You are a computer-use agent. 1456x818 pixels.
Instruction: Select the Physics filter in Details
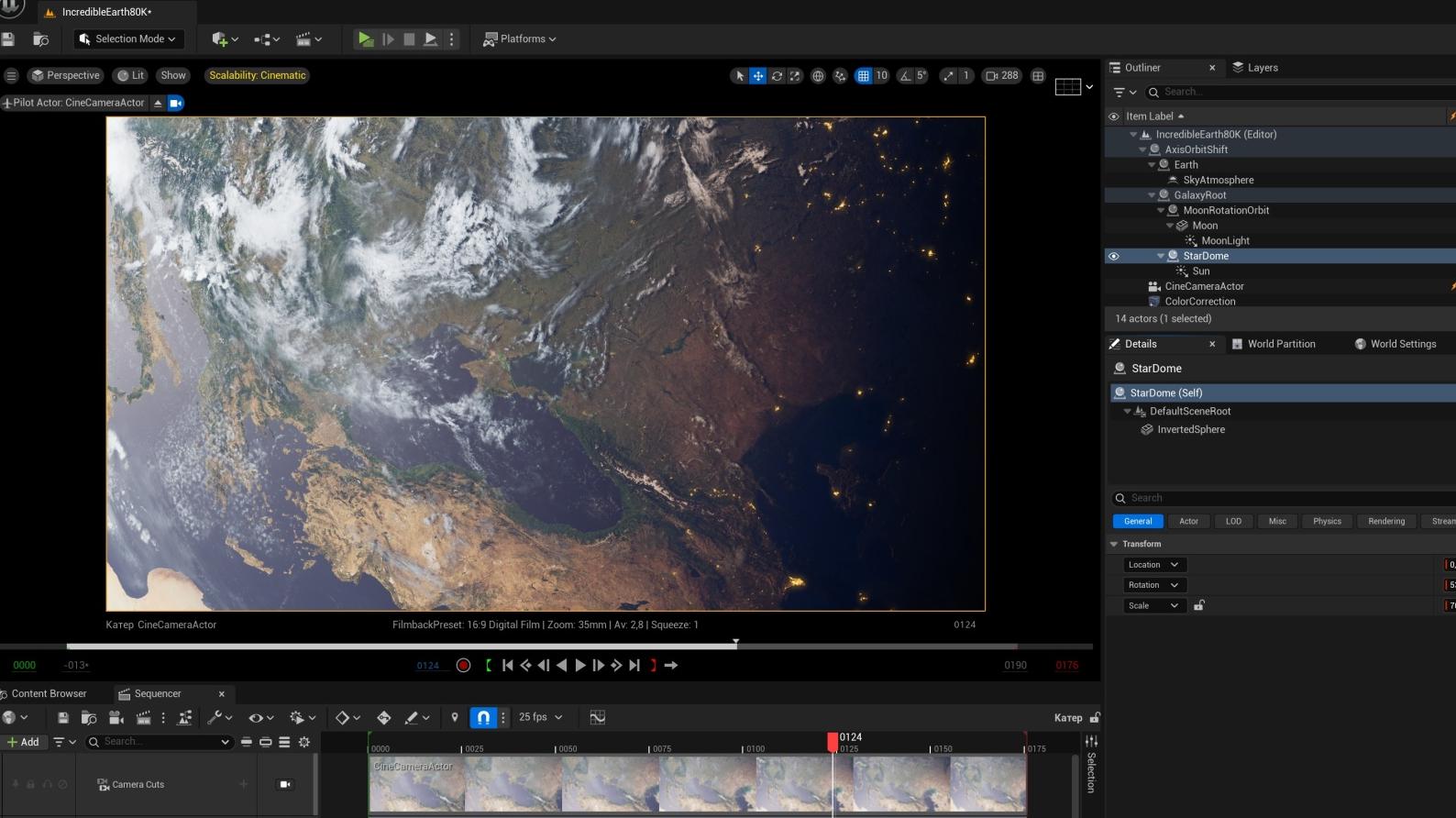(x=1326, y=521)
